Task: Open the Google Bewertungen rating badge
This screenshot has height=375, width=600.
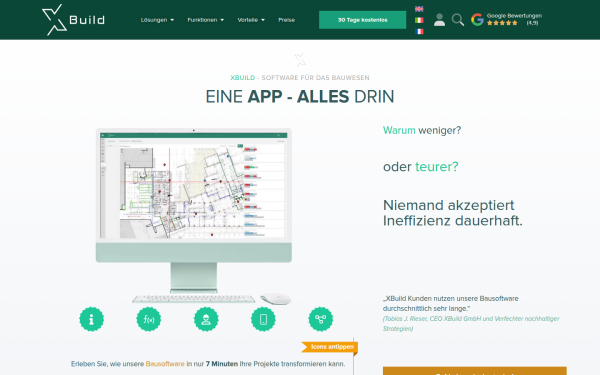Action: pos(507,19)
